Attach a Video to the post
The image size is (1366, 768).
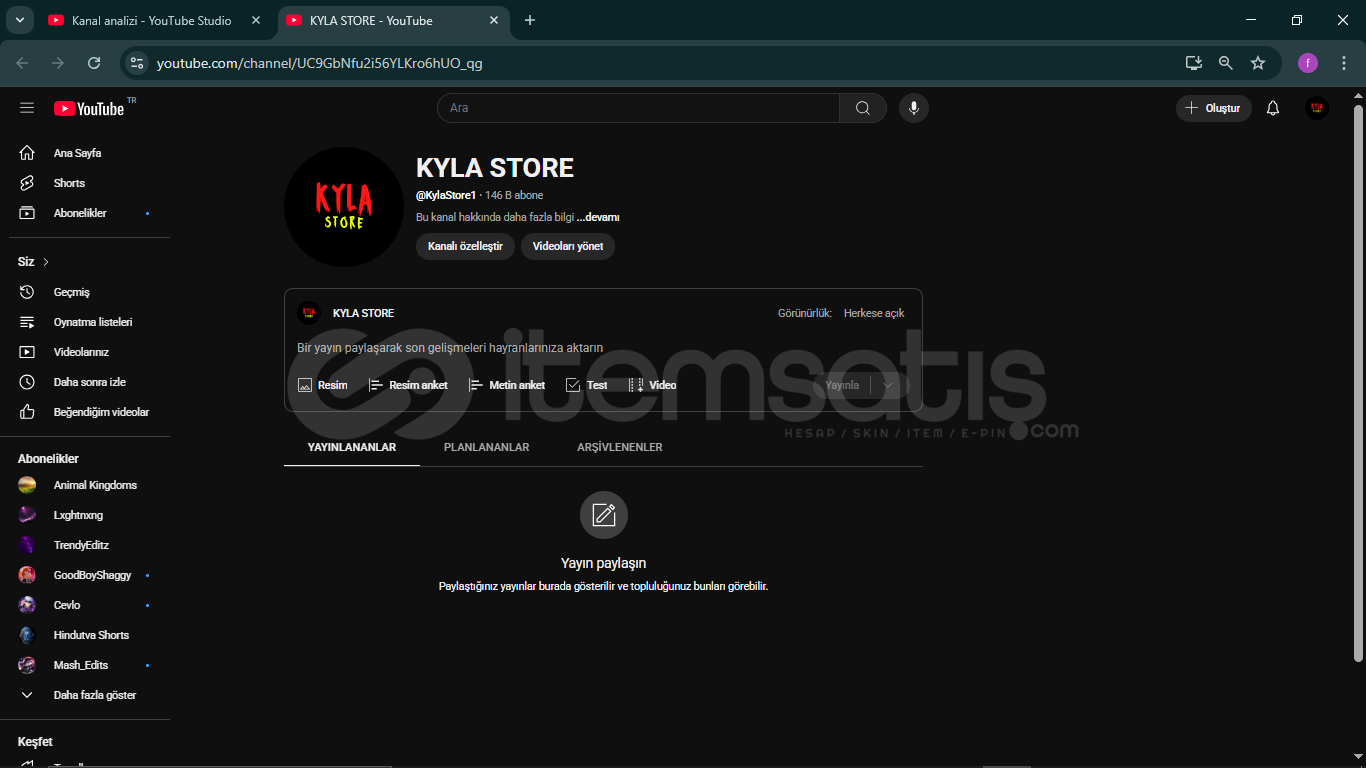652,385
